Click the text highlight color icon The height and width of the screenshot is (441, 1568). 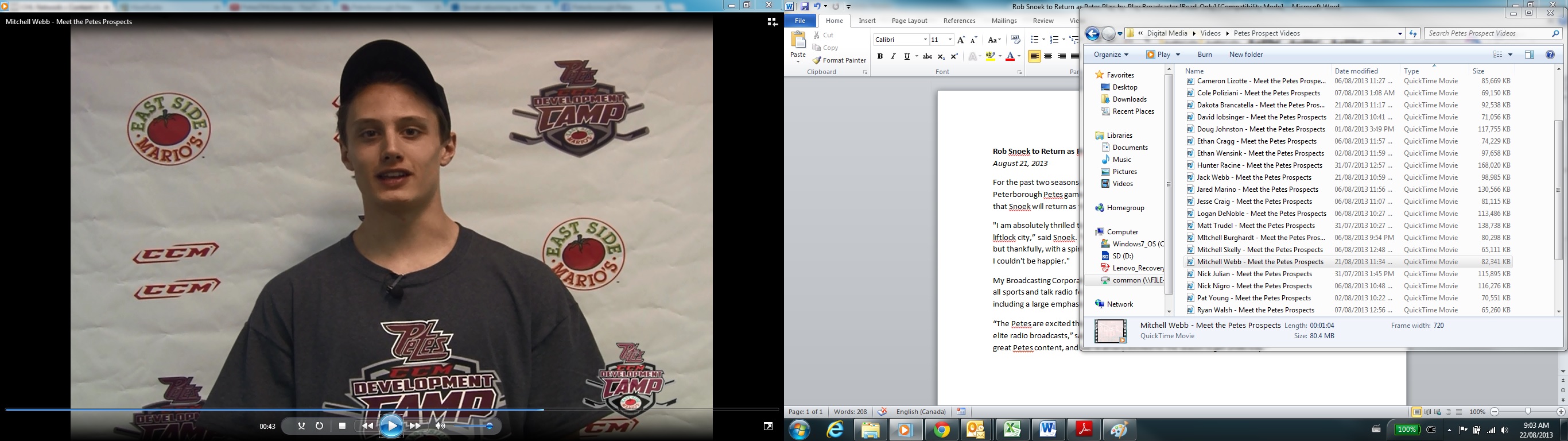pos(991,57)
